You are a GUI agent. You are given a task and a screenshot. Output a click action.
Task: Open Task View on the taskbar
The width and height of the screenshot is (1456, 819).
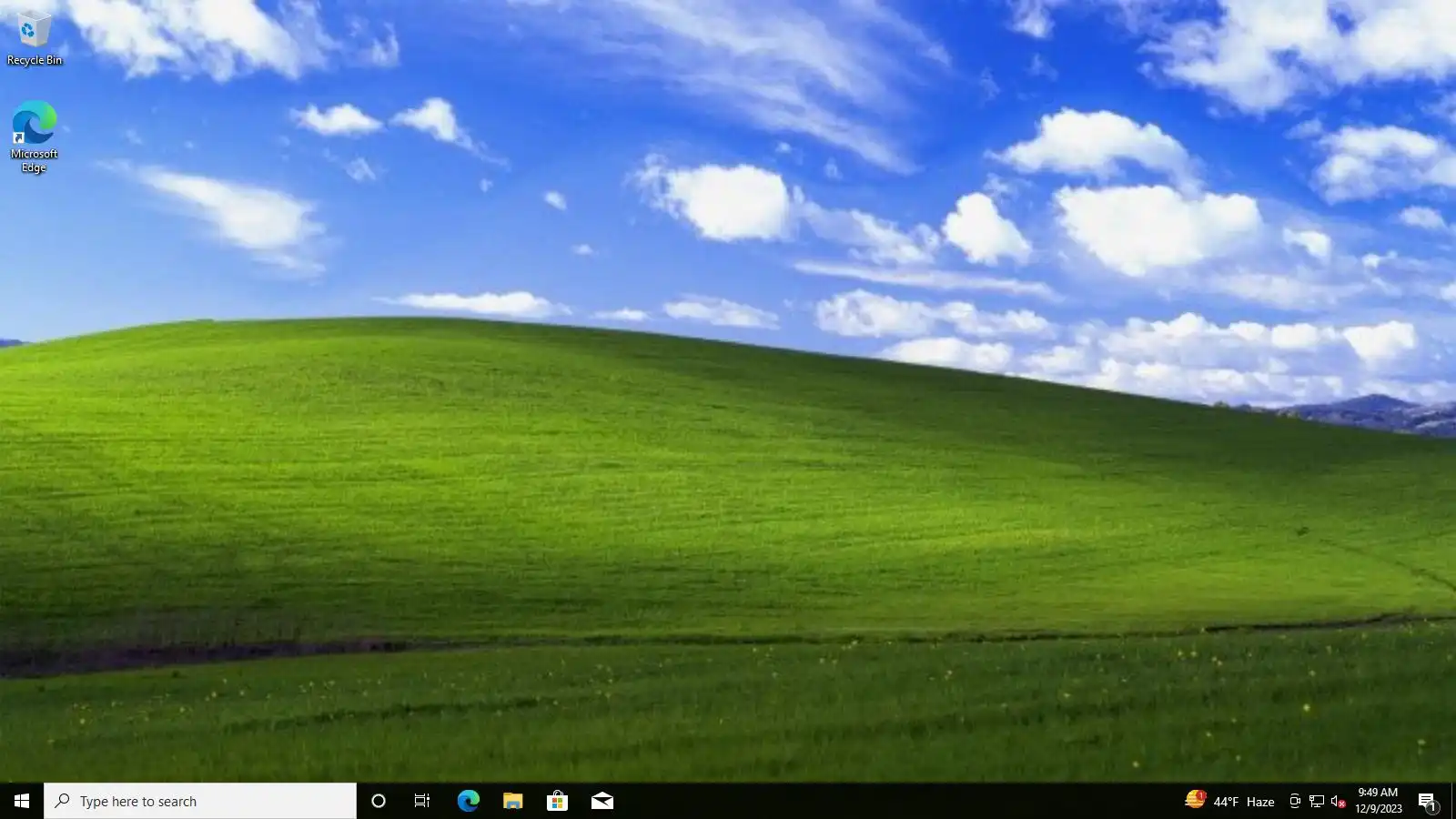(422, 801)
